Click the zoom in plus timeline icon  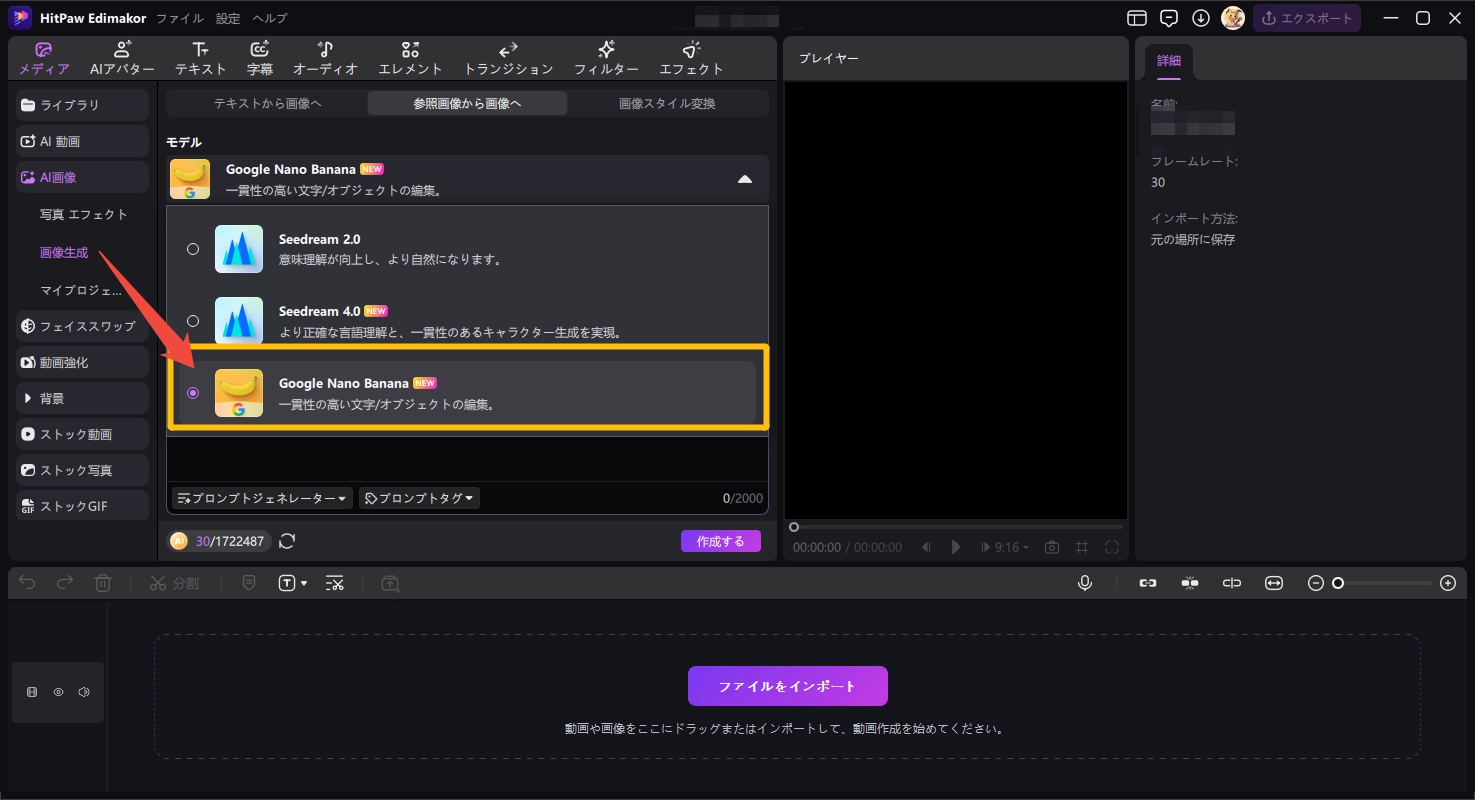(1447, 583)
